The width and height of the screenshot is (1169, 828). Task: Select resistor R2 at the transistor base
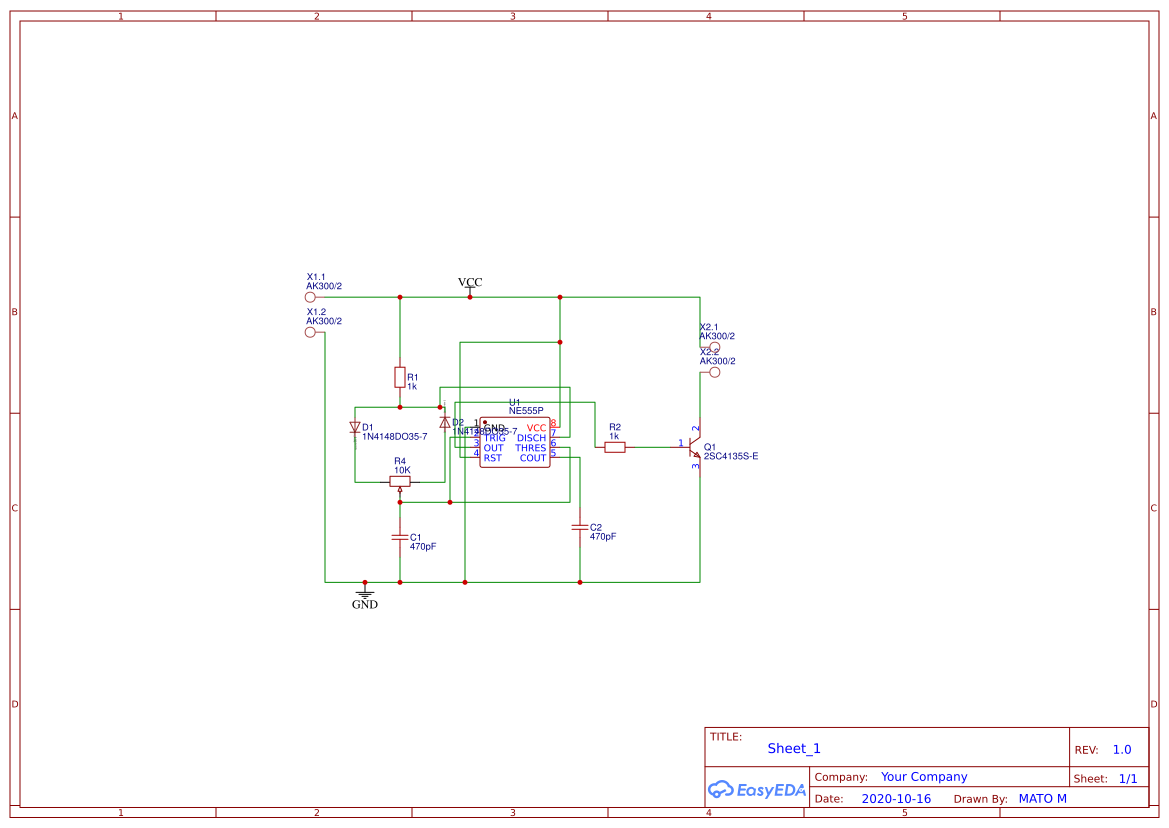point(614,447)
